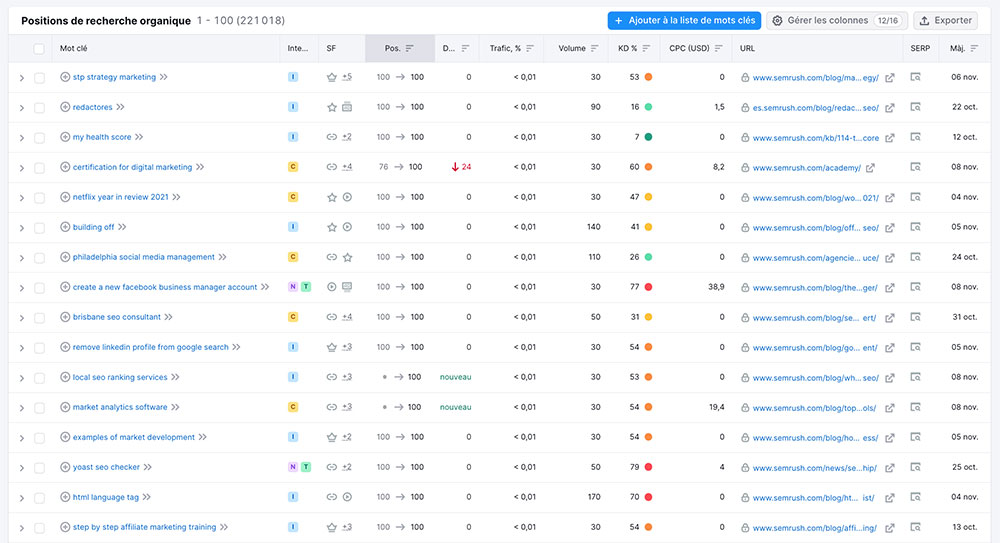1000x543 pixels.
Task: Open the yoast seo checker keyword link
Action: point(106,467)
